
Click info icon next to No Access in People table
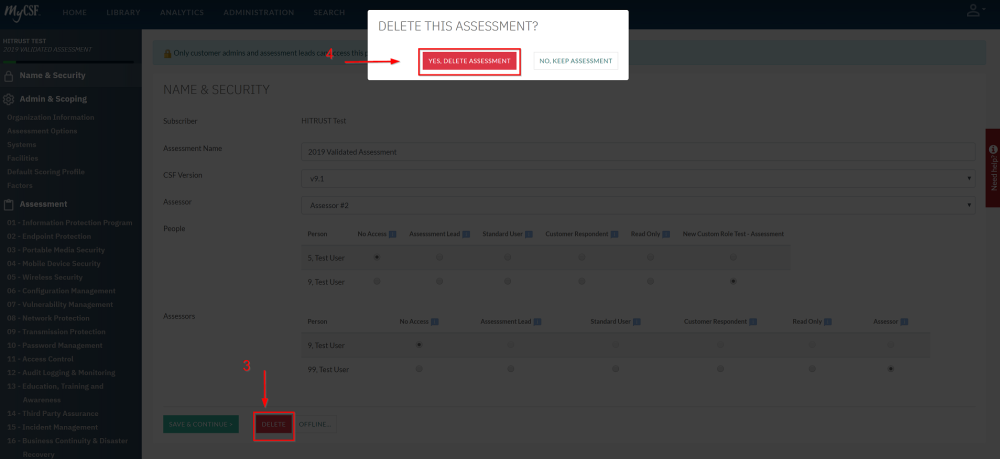pos(392,235)
